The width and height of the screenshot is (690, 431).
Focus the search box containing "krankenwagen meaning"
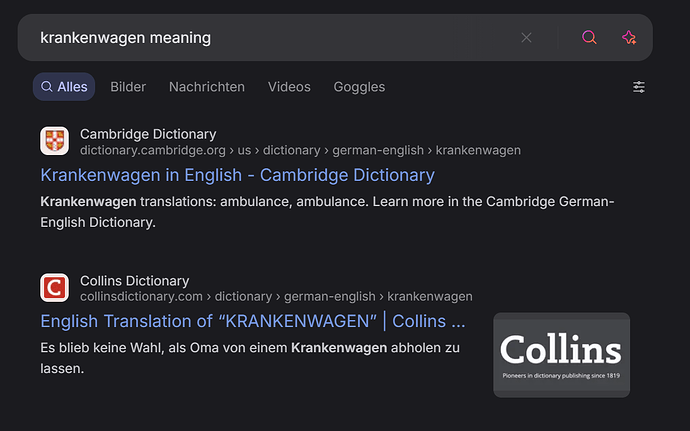(x=270, y=38)
